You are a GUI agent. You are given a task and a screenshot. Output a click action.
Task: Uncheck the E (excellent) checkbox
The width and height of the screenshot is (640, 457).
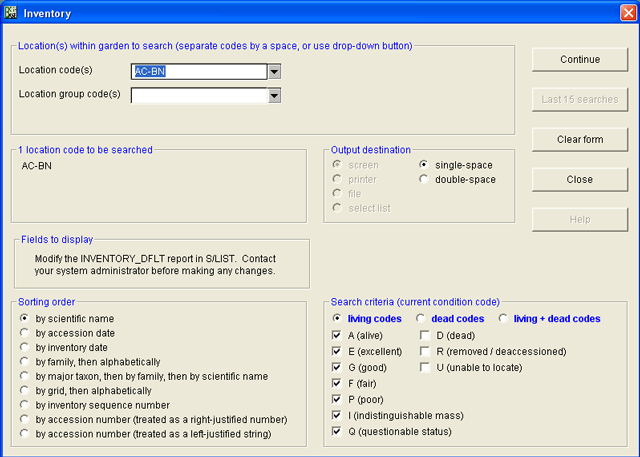point(337,351)
